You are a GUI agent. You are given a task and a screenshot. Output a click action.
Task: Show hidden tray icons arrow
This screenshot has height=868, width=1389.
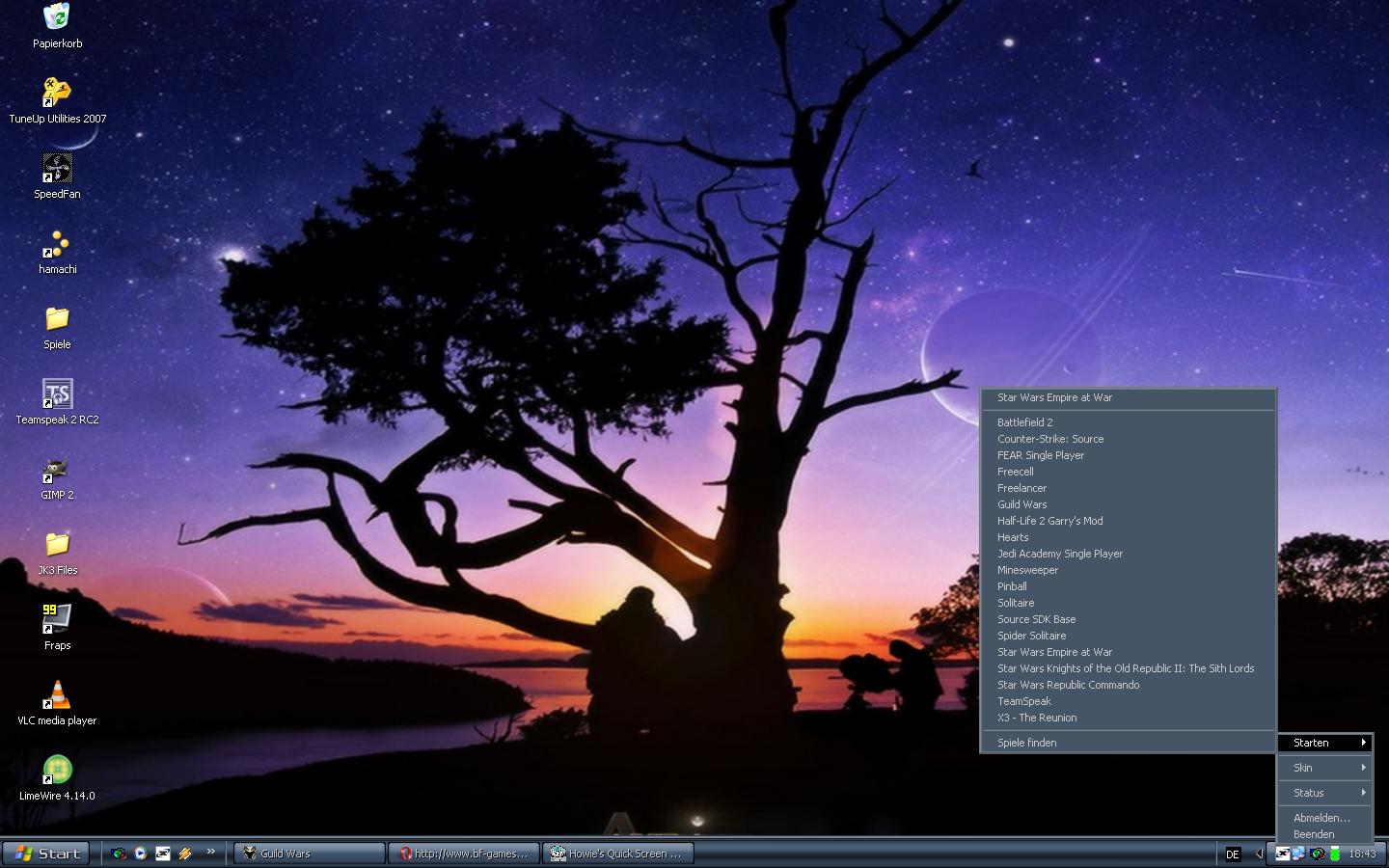click(x=1259, y=854)
